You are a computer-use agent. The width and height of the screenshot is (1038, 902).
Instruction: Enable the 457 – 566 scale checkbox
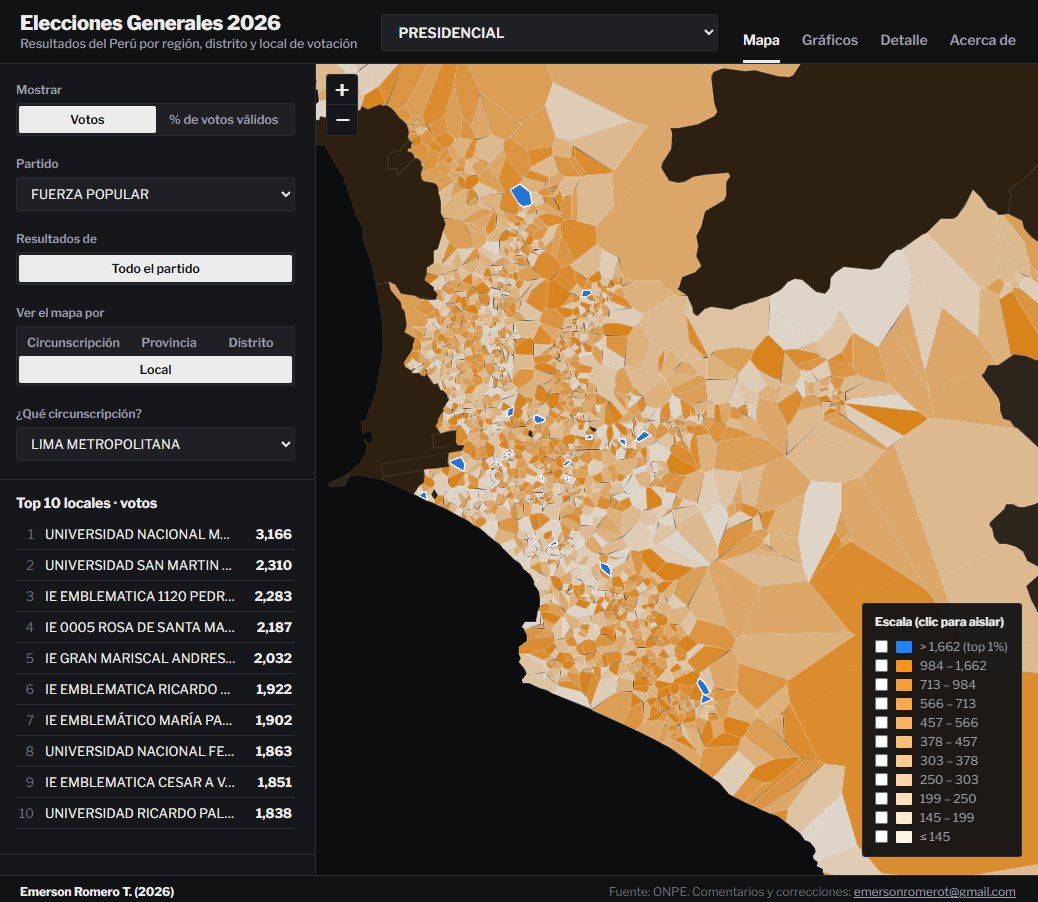click(x=881, y=723)
